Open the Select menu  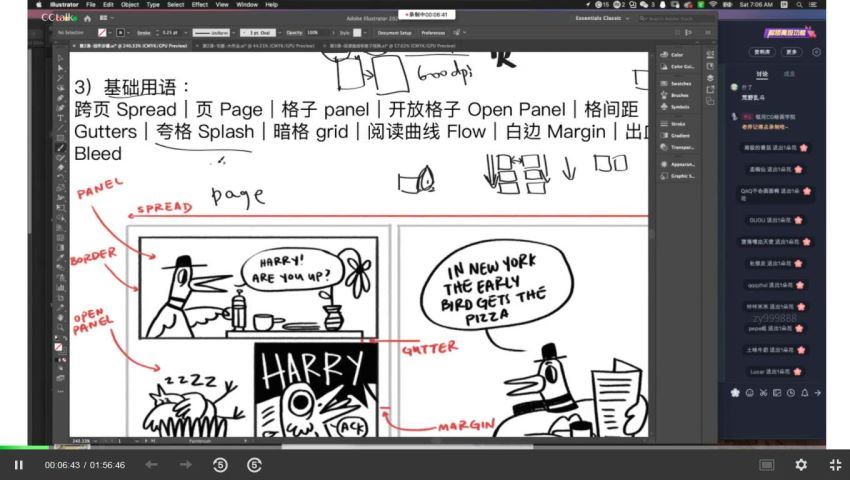pos(176,4)
